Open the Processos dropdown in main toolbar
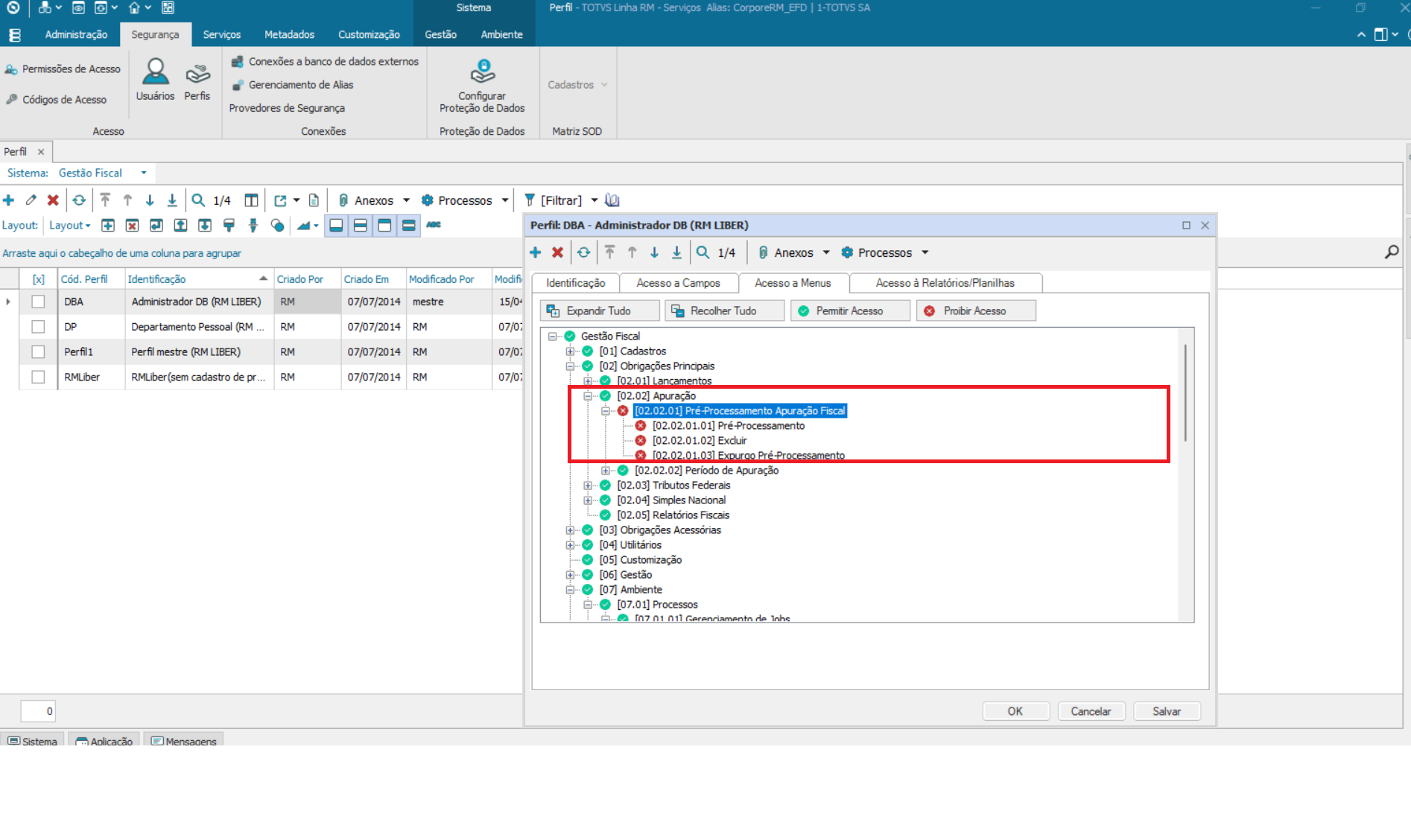Screen dimensions: 1411x840 point(505,200)
